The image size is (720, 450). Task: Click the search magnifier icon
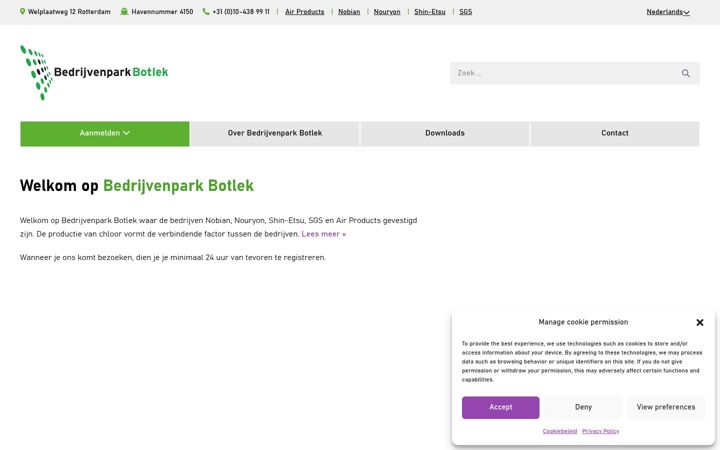(x=686, y=73)
